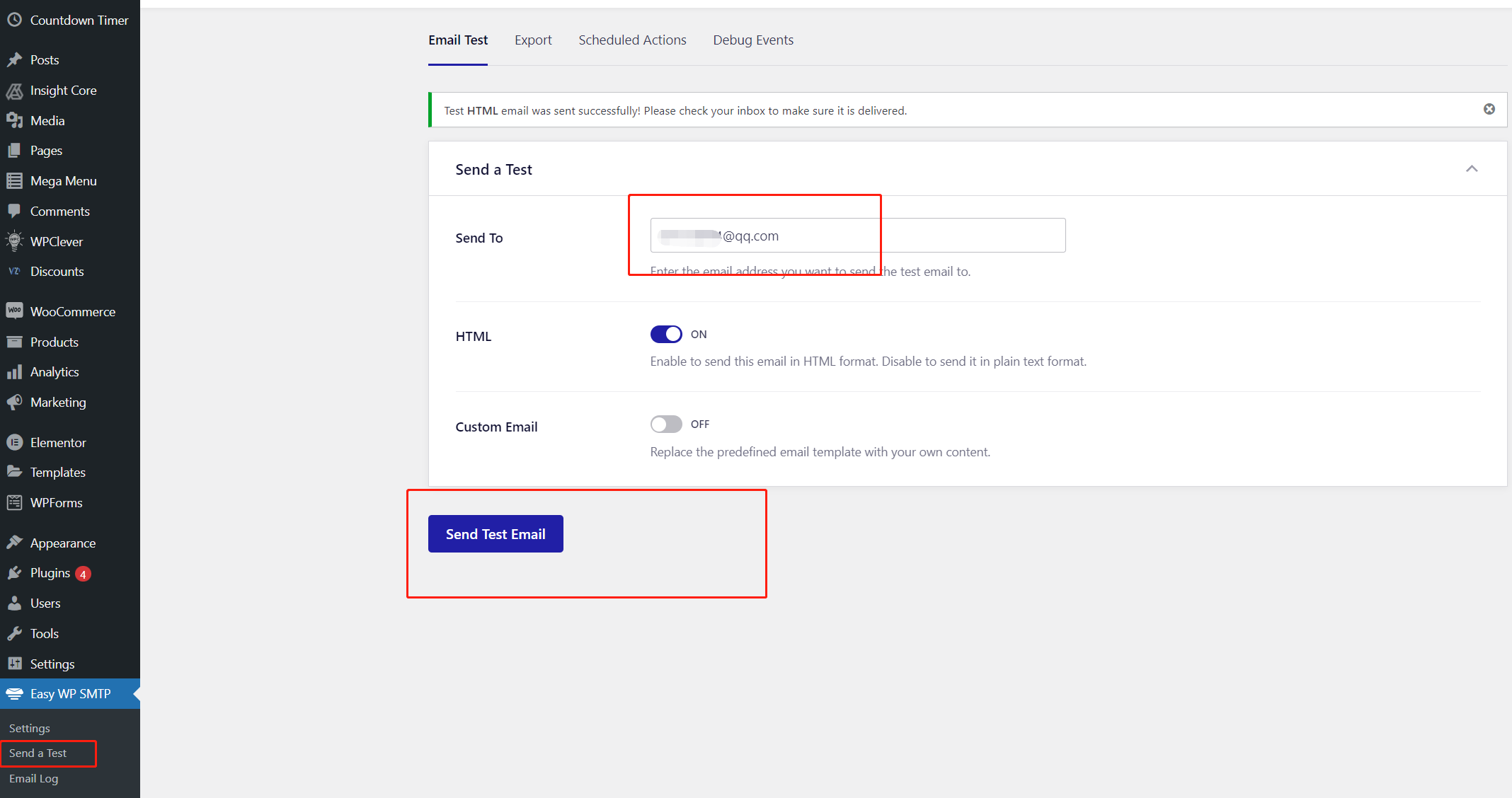
Task: Open Elementor menu label
Action: click(x=58, y=442)
